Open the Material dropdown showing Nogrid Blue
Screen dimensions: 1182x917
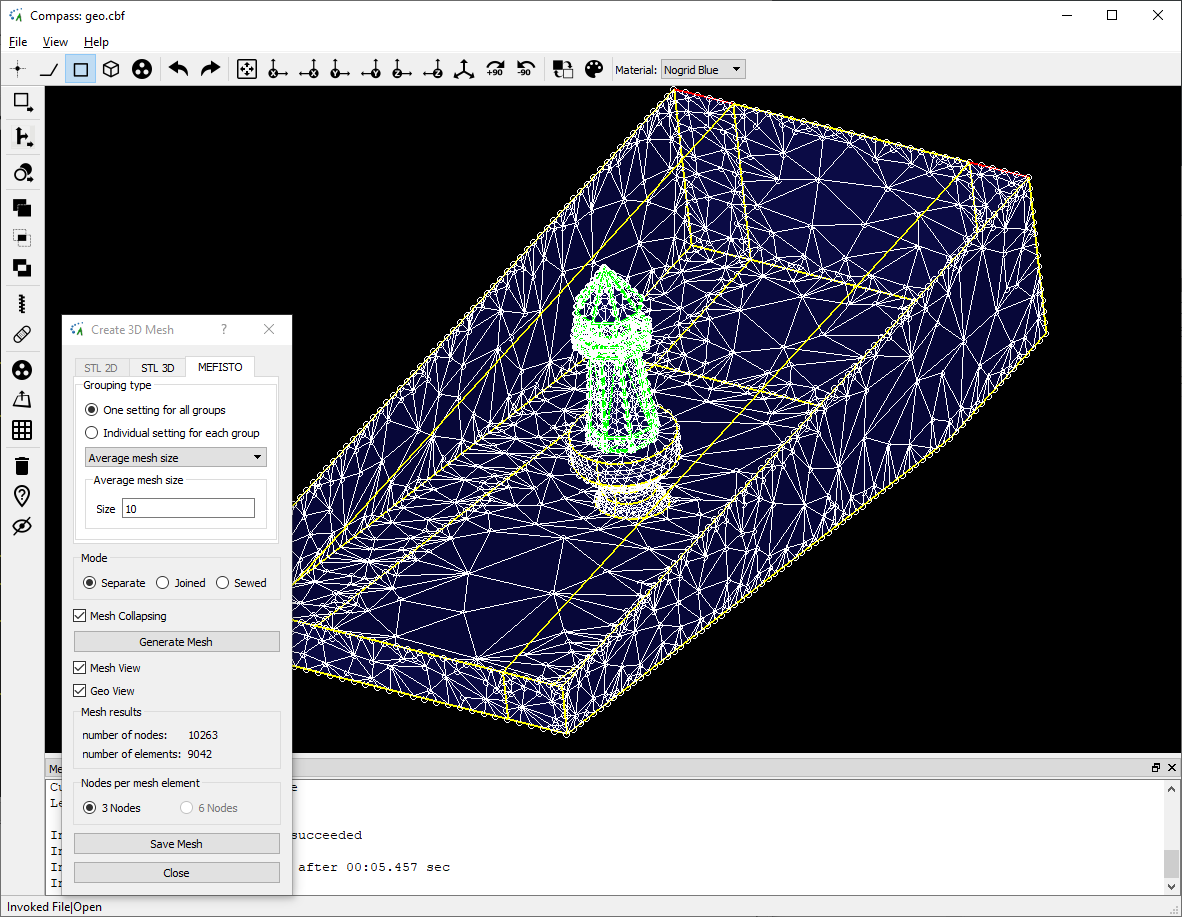pos(703,69)
